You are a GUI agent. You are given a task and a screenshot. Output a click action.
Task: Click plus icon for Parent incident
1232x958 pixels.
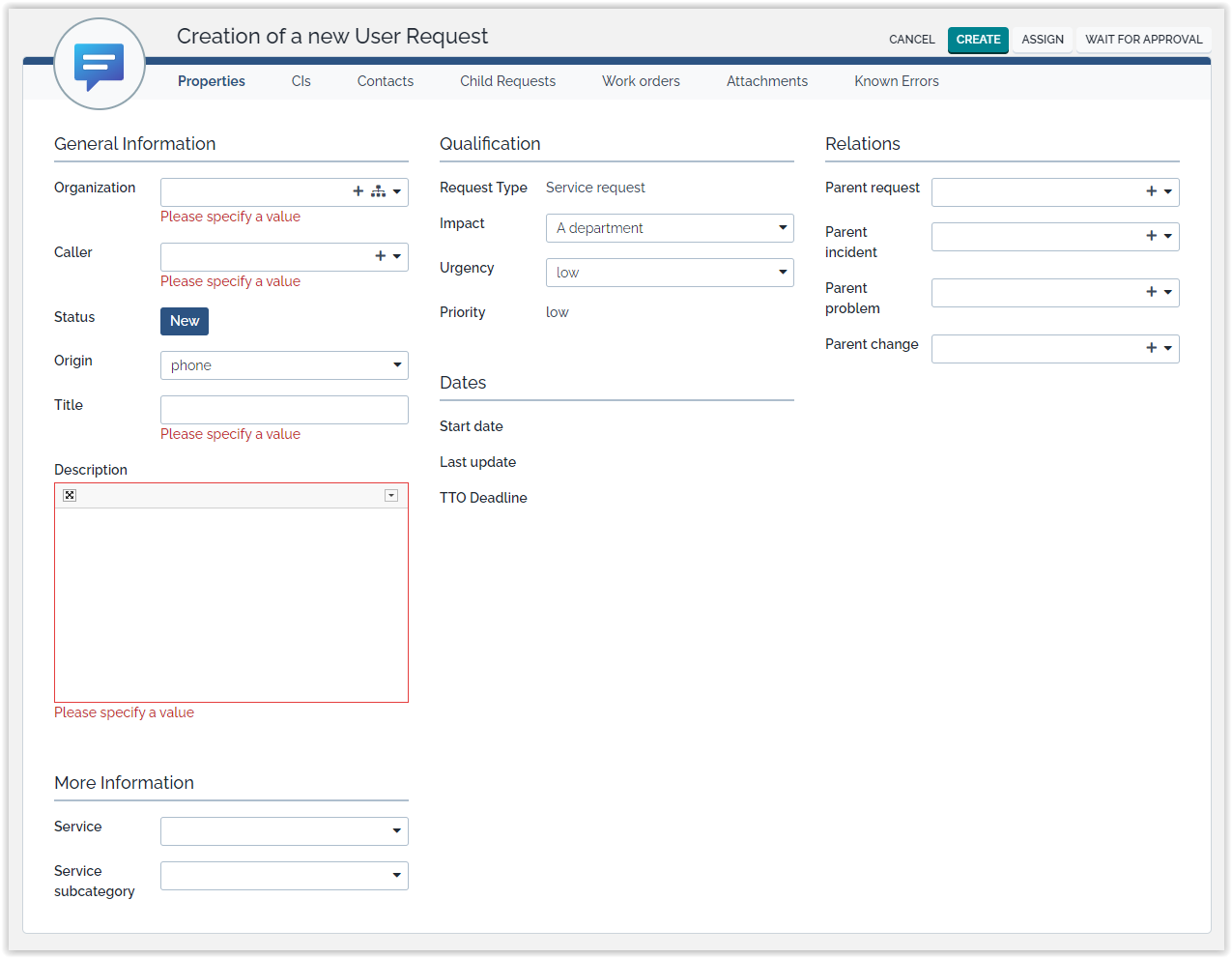click(1151, 236)
